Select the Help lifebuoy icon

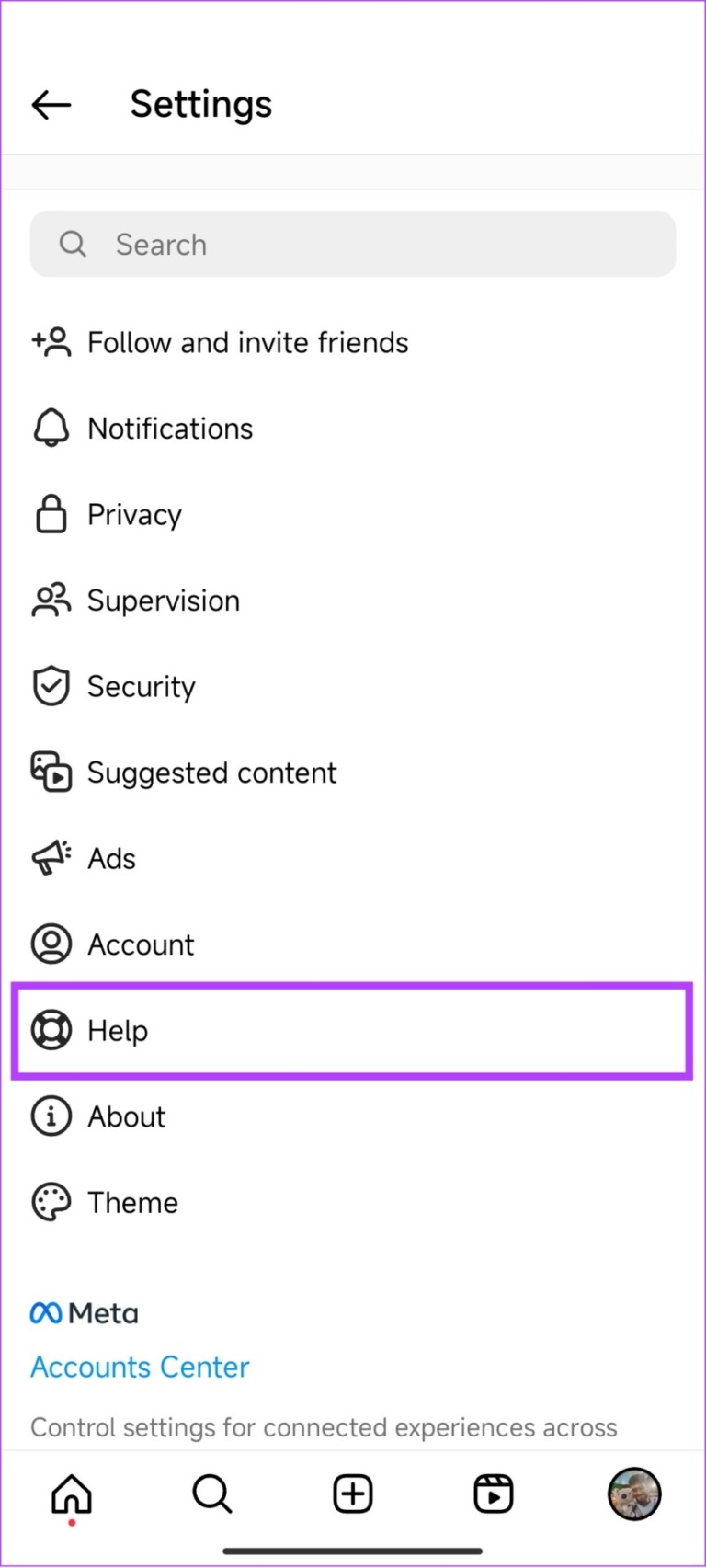point(51,1030)
